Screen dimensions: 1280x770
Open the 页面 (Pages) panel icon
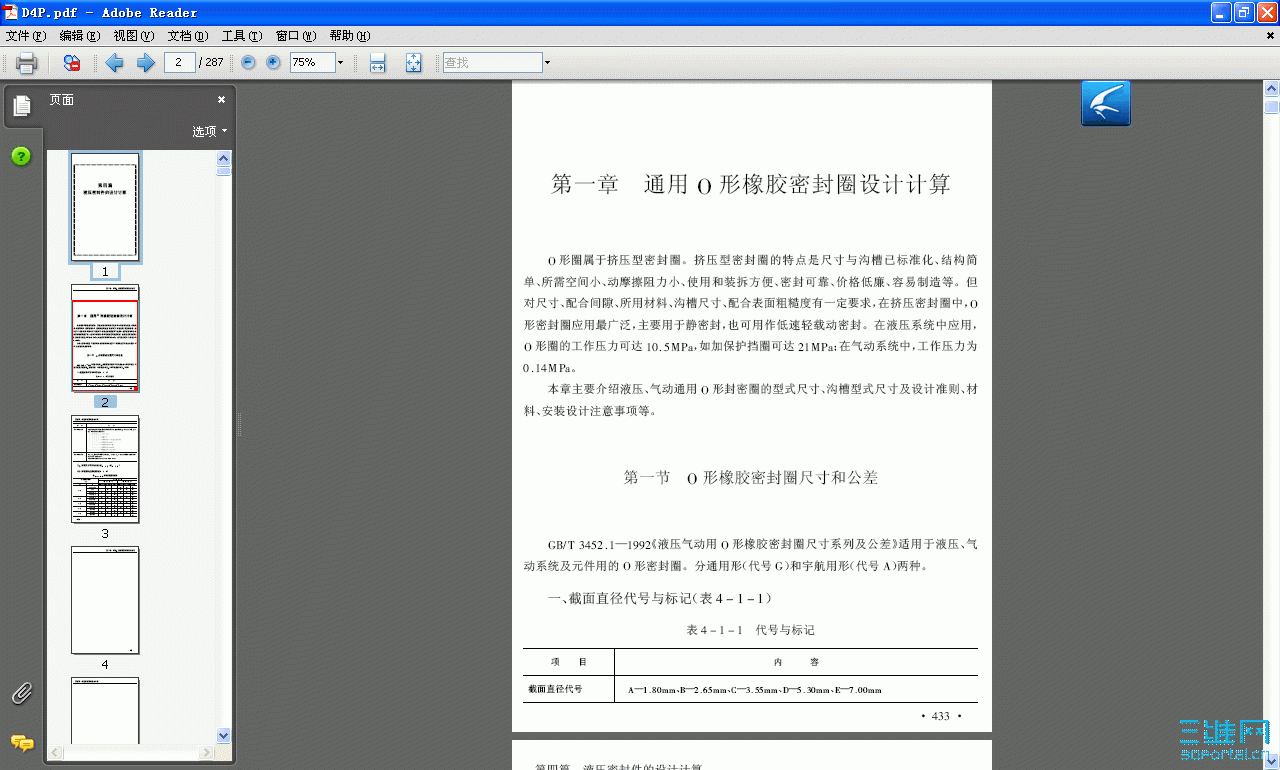click(x=22, y=105)
